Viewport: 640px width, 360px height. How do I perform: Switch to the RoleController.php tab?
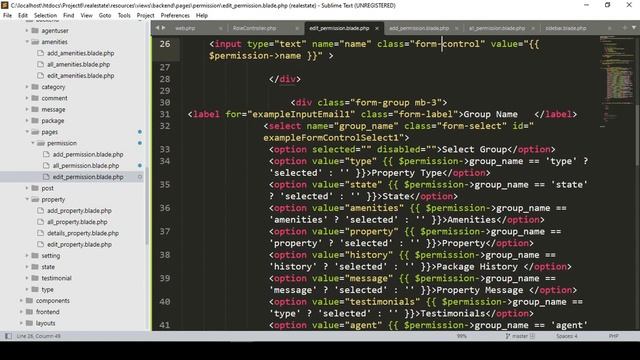pos(254,28)
